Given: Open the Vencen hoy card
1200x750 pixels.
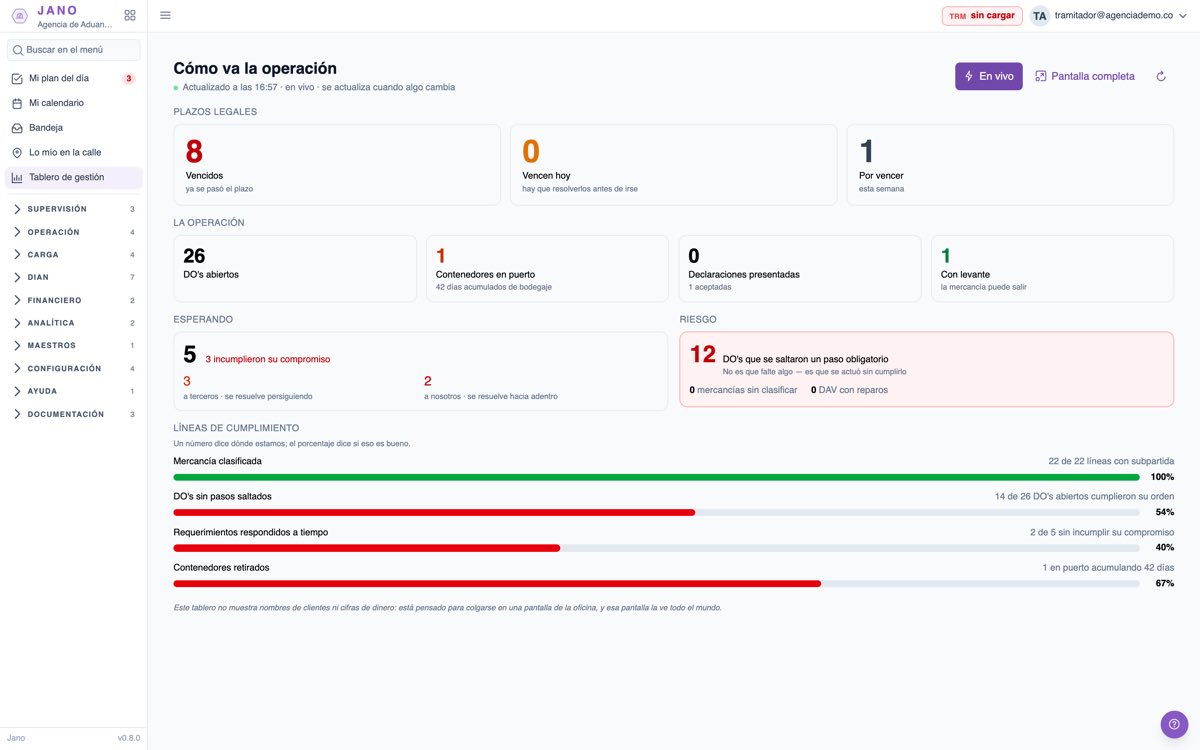Looking at the screenshot, I should point(673,165).
